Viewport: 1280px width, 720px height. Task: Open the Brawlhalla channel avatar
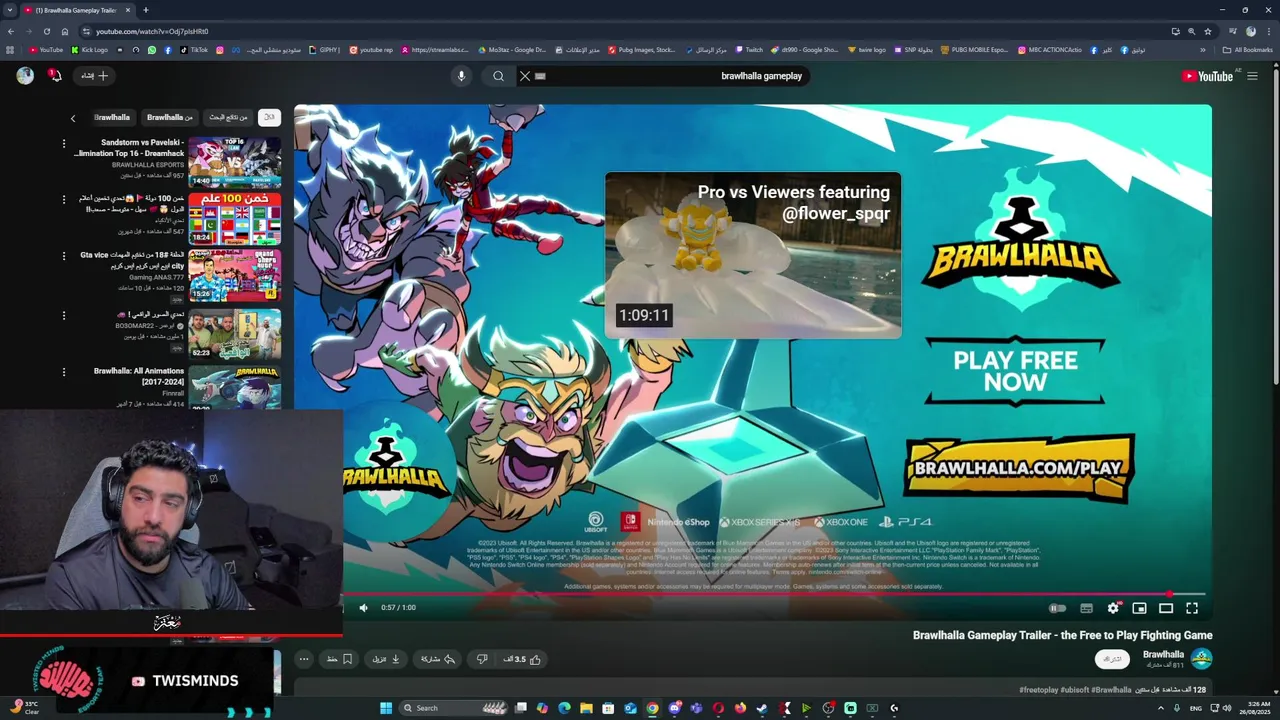point(1201,658)
